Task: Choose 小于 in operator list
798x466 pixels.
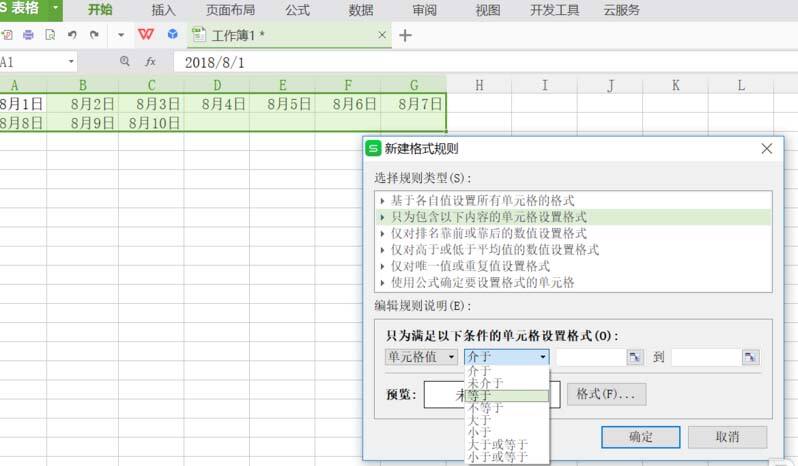Action: coord(507,432)
